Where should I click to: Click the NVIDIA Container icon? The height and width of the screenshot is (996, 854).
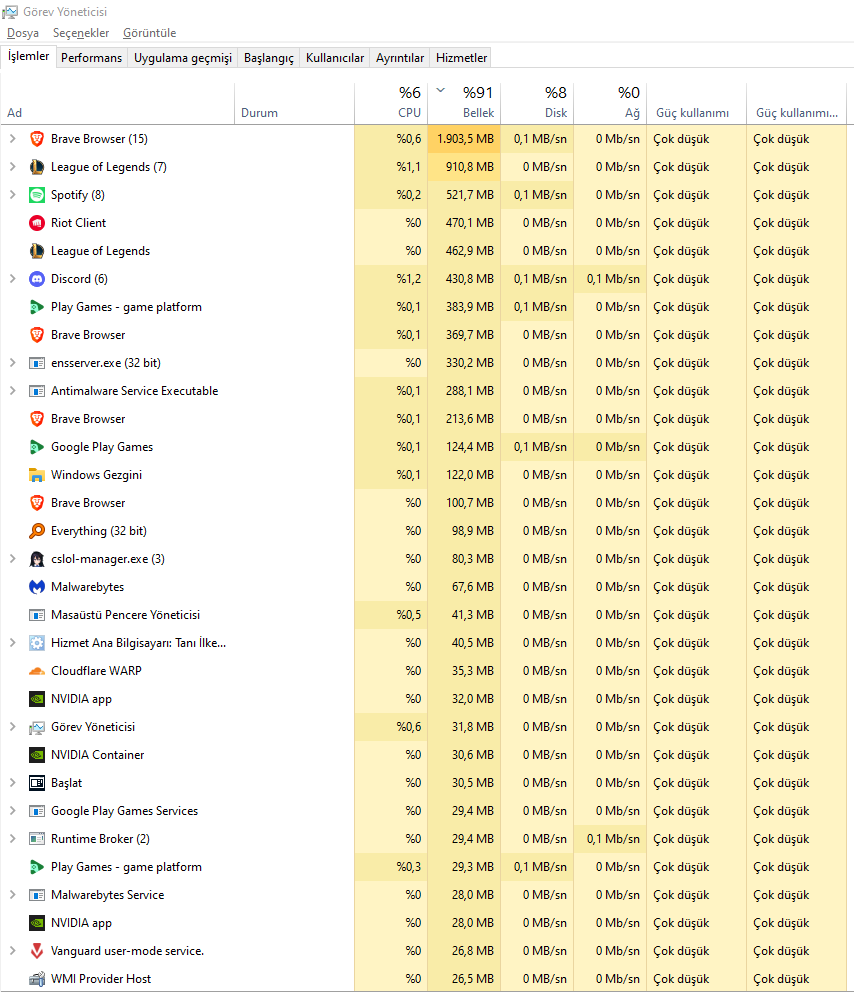point(37,755)
